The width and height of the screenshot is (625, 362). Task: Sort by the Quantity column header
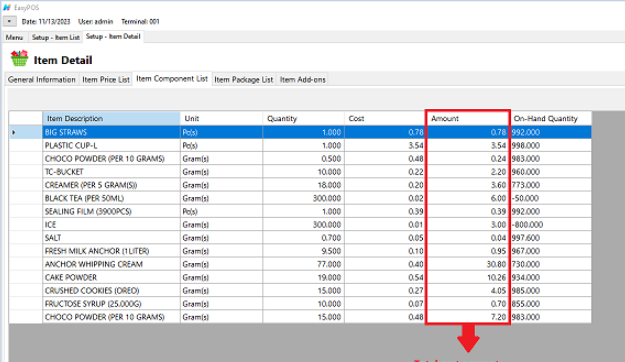click(303, 118)
